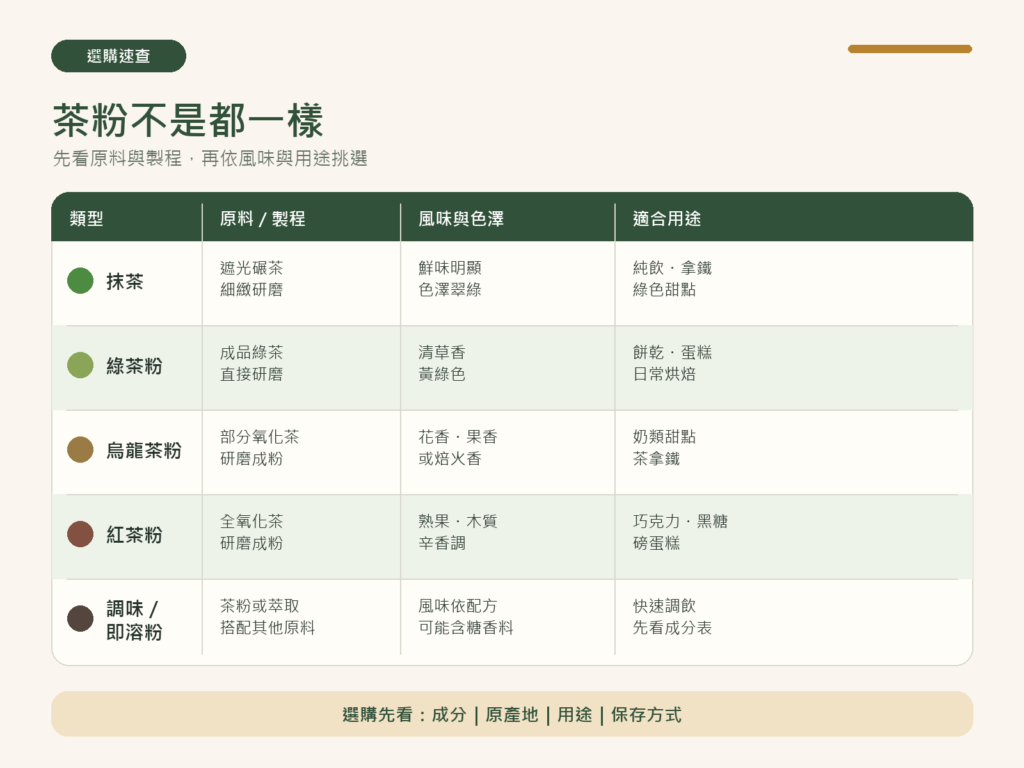
Task: Click 保存方式 in the bottom banner
Action: 646,714
